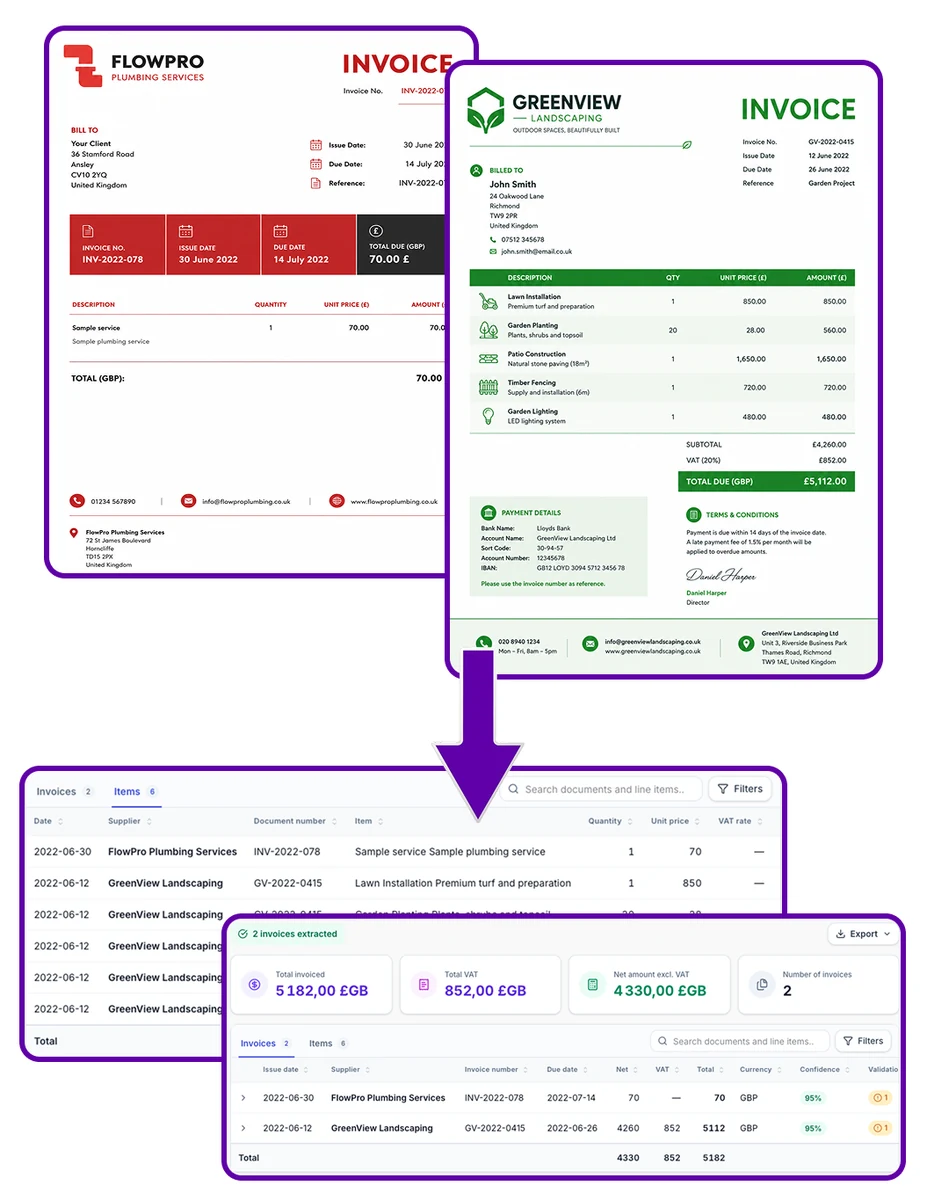Viewport: 927px width, 1200px height.
Task: Click the red globe icon by www.flowproplumbing.co.uk
Action: point(337,501)
